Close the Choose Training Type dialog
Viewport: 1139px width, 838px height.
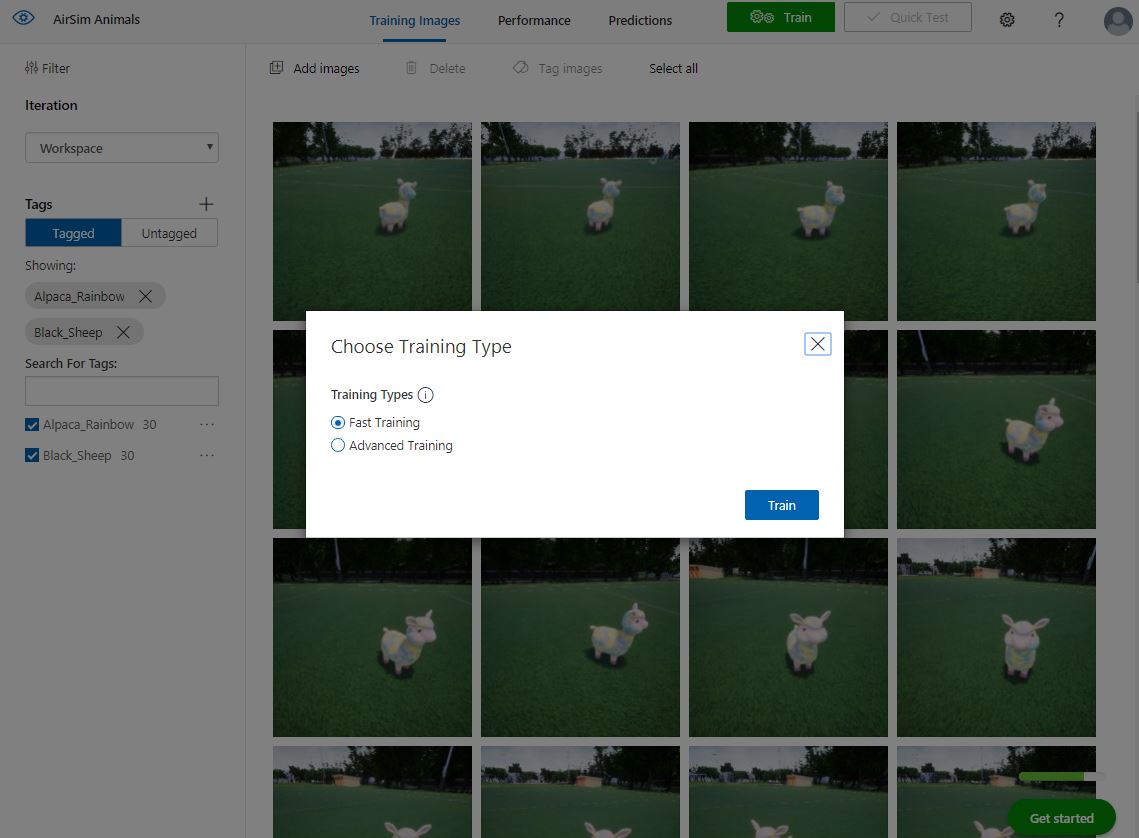pyautogui.click(x=818, y=344)
